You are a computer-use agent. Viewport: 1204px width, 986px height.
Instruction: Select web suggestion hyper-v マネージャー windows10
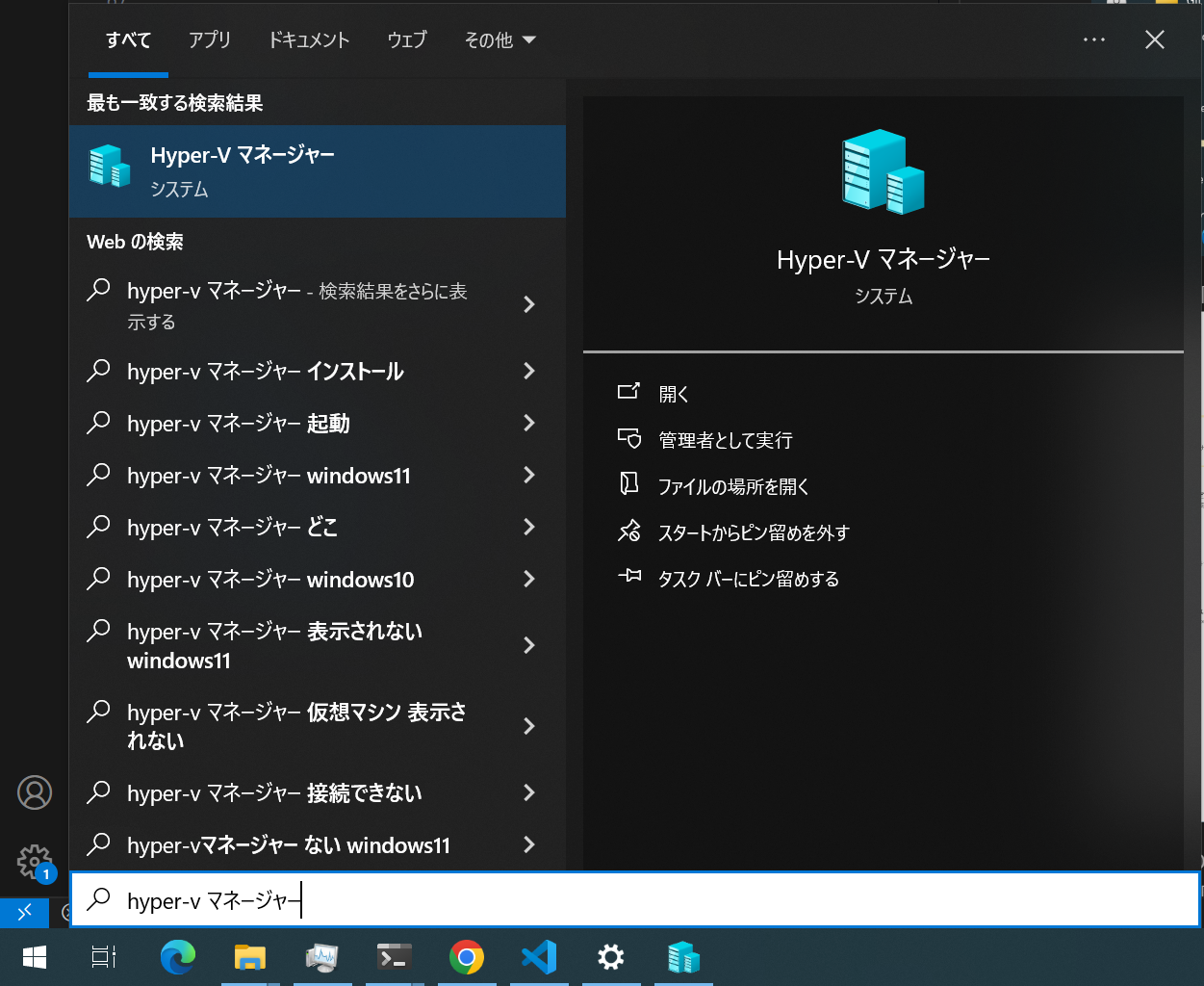point(270,579)
